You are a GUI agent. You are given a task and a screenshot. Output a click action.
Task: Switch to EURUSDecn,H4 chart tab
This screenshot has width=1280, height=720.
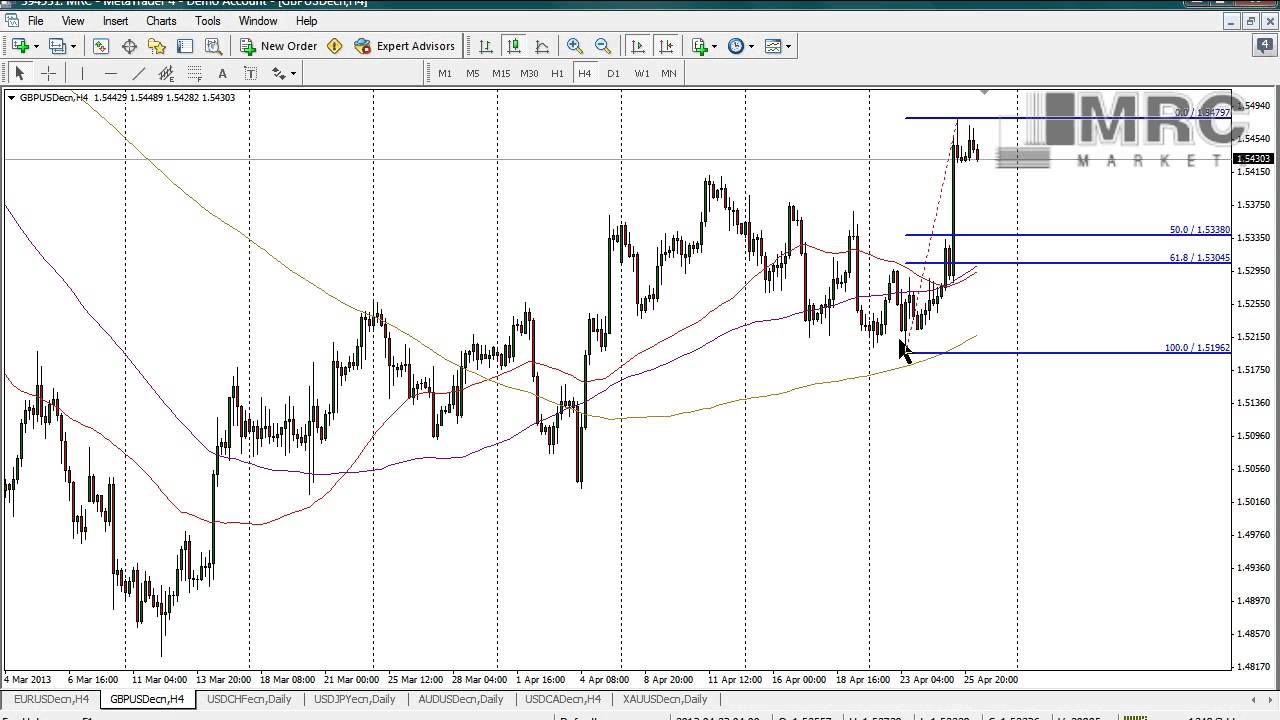point(51,699)
